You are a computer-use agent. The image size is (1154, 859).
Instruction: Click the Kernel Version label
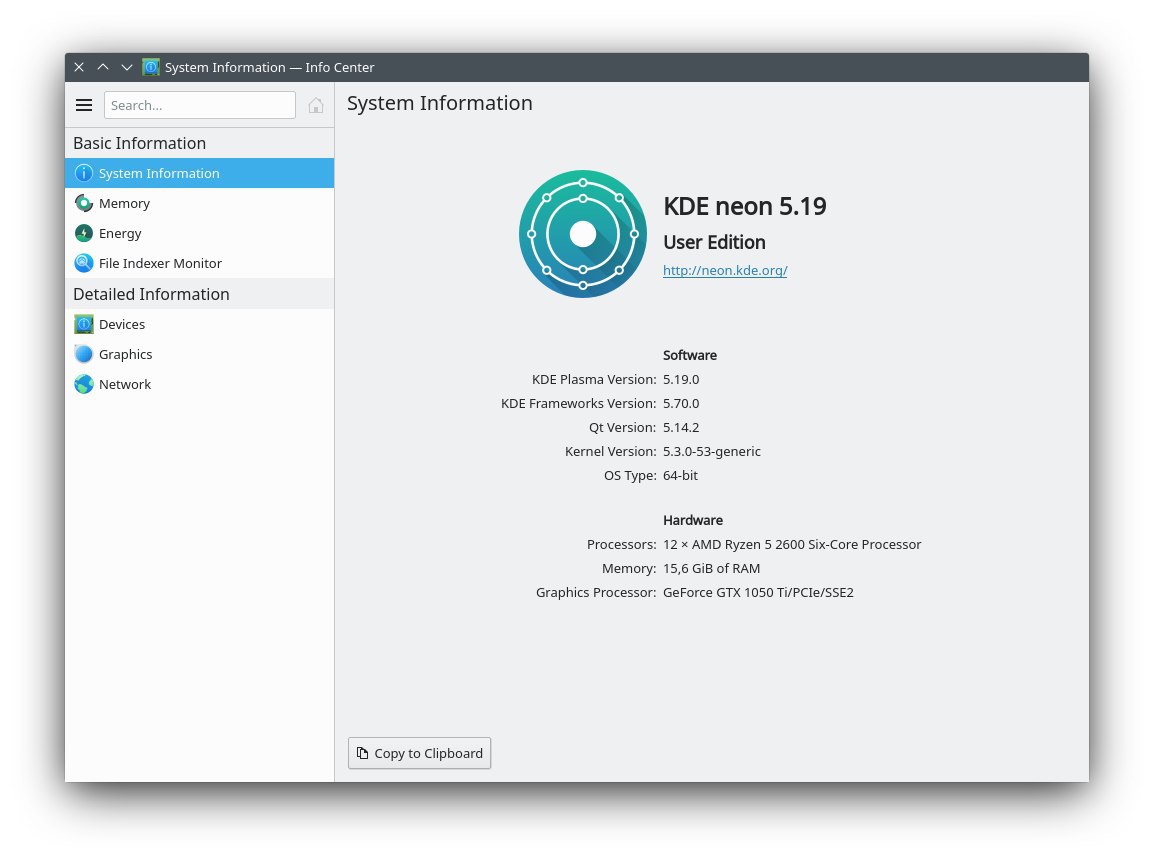pos(610,451)
